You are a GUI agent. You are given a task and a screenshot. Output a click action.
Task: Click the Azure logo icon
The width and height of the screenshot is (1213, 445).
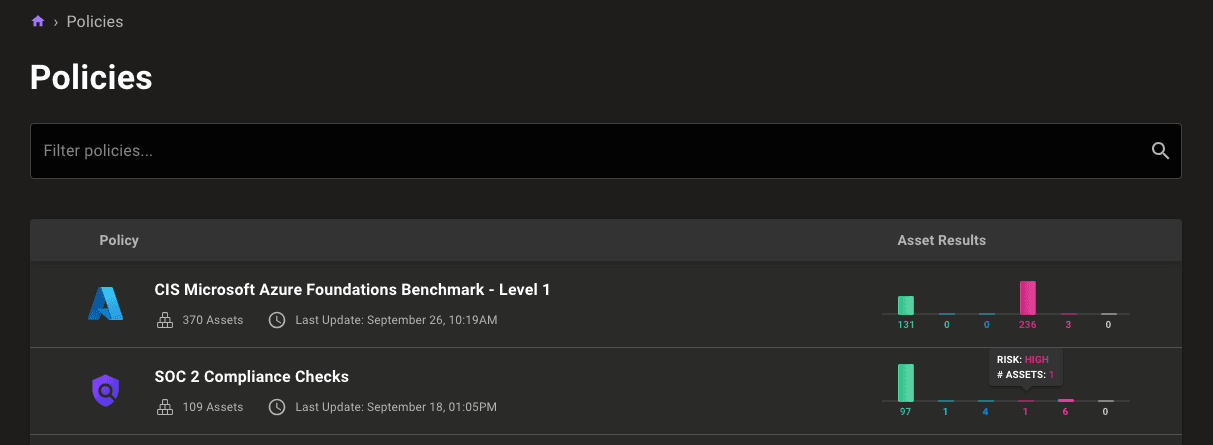point(105,303)
